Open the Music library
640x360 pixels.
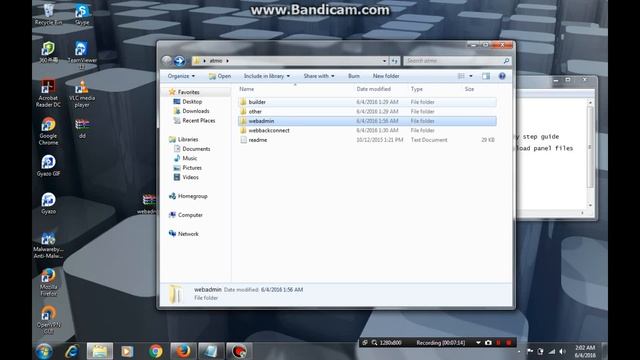(x=189, y=158)
